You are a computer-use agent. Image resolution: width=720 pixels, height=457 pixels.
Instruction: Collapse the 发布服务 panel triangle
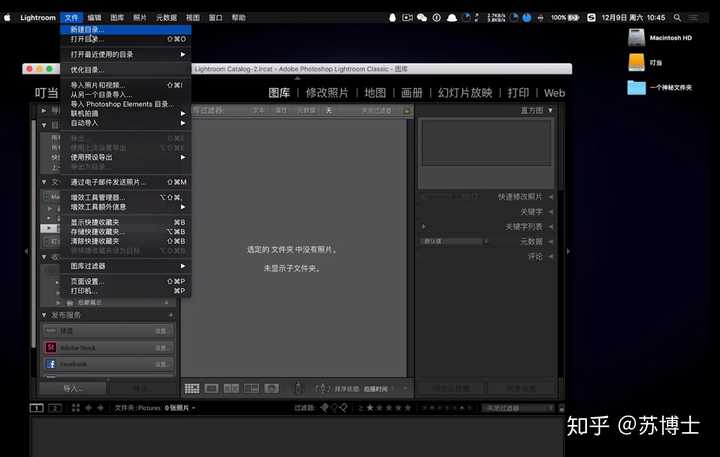point(44,315)
